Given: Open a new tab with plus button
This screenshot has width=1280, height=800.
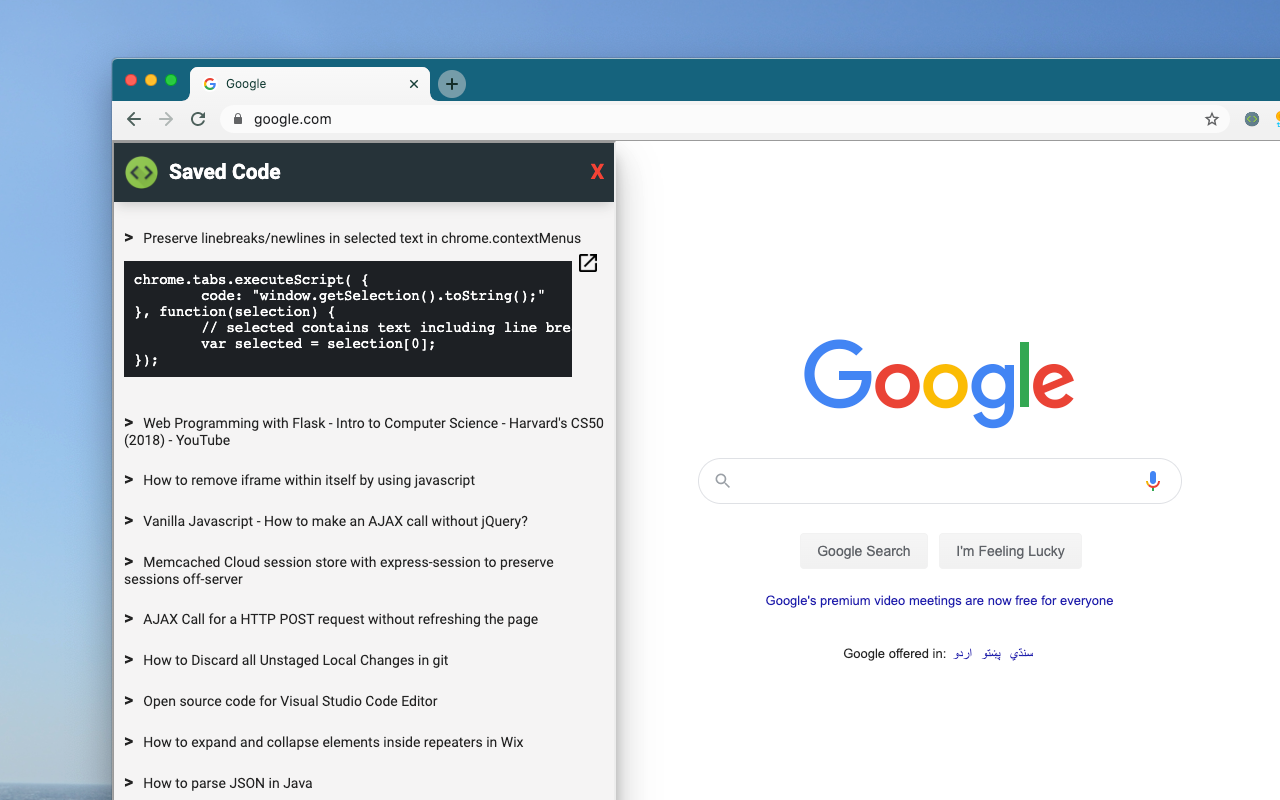Looking at the screenshot, I should [452, 84].
